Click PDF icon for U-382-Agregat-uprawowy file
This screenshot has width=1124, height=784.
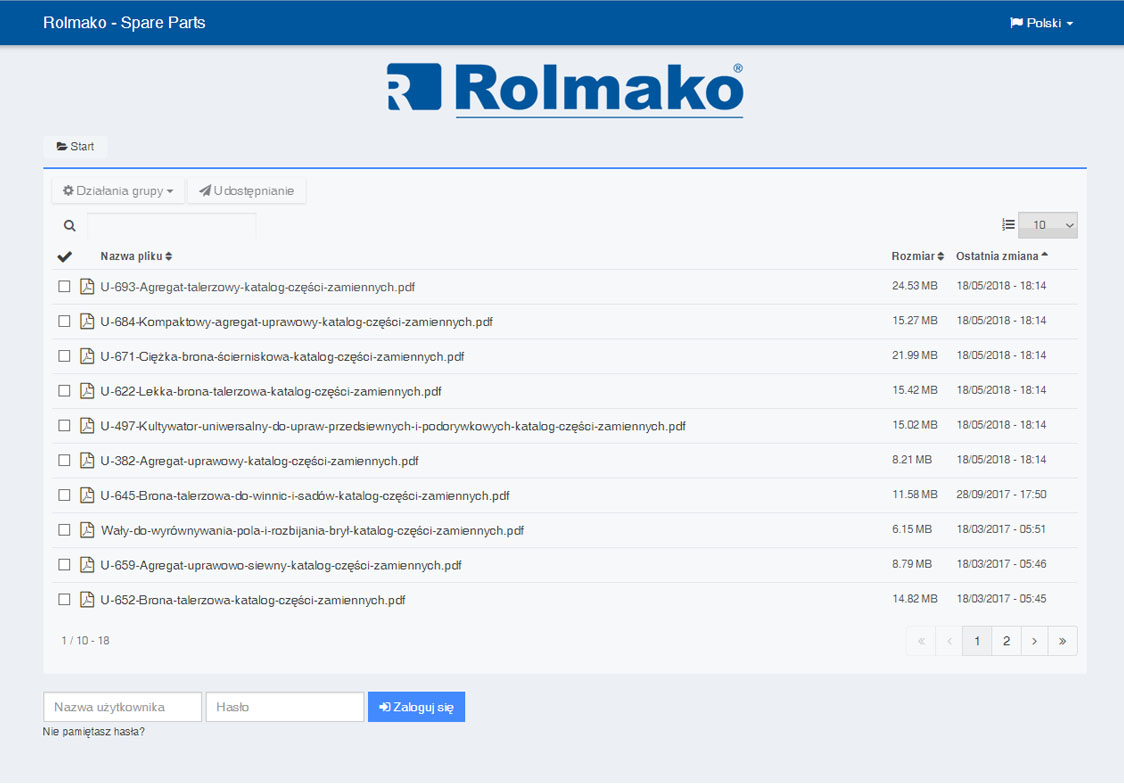coord(87,460)
